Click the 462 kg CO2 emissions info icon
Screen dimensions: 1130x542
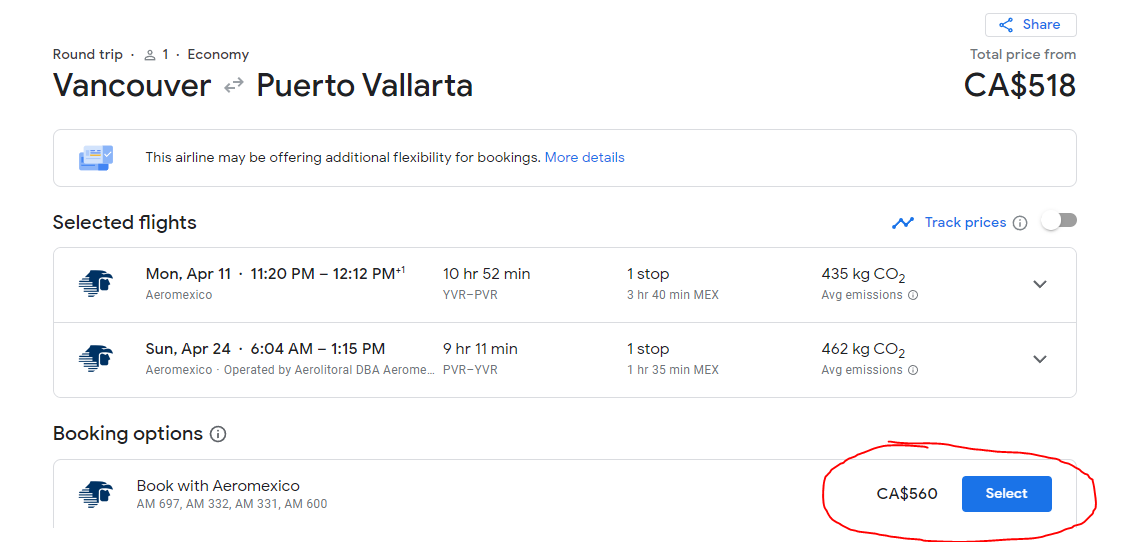point(913,371)
